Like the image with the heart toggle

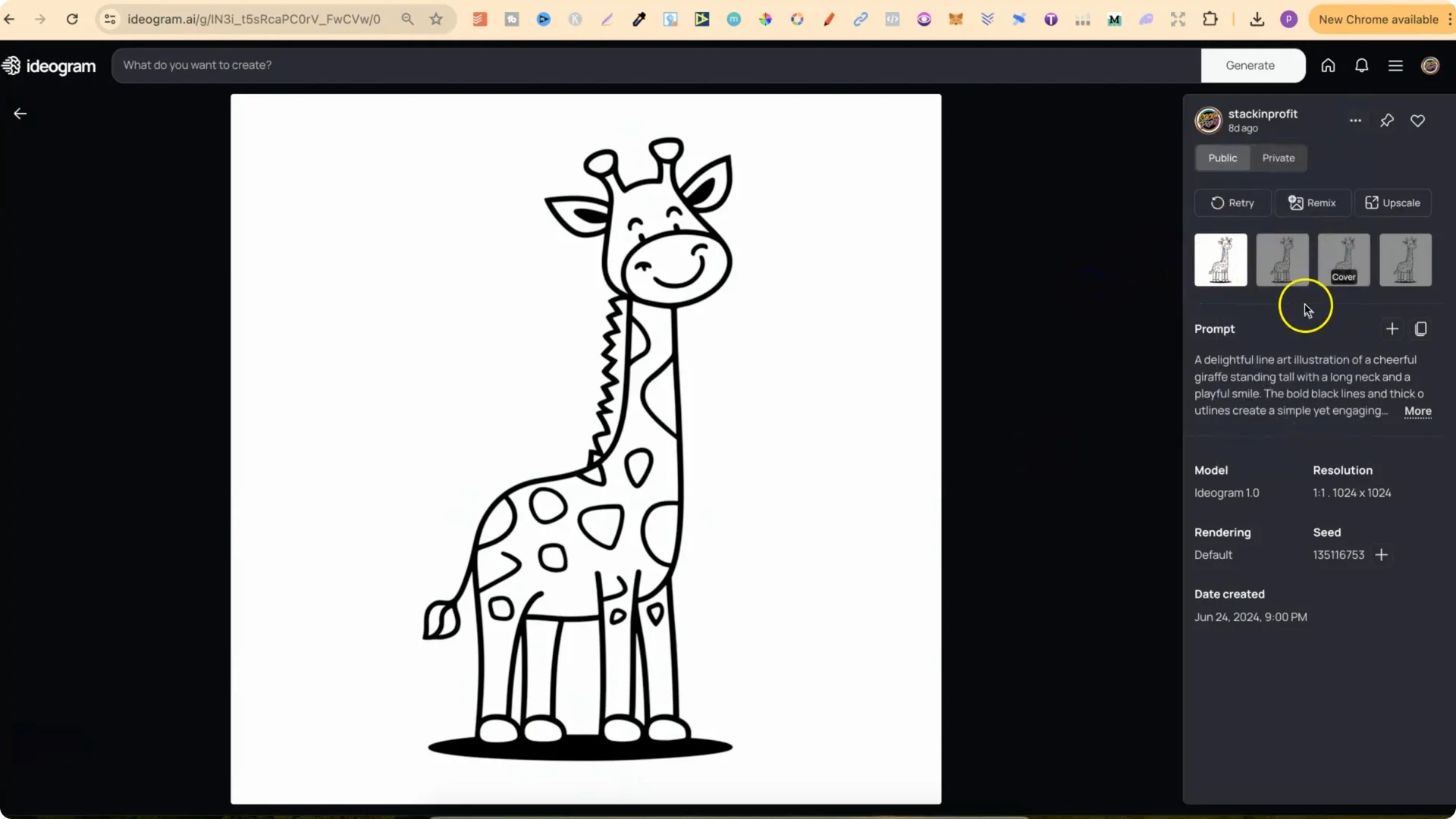coord(1418,120)
